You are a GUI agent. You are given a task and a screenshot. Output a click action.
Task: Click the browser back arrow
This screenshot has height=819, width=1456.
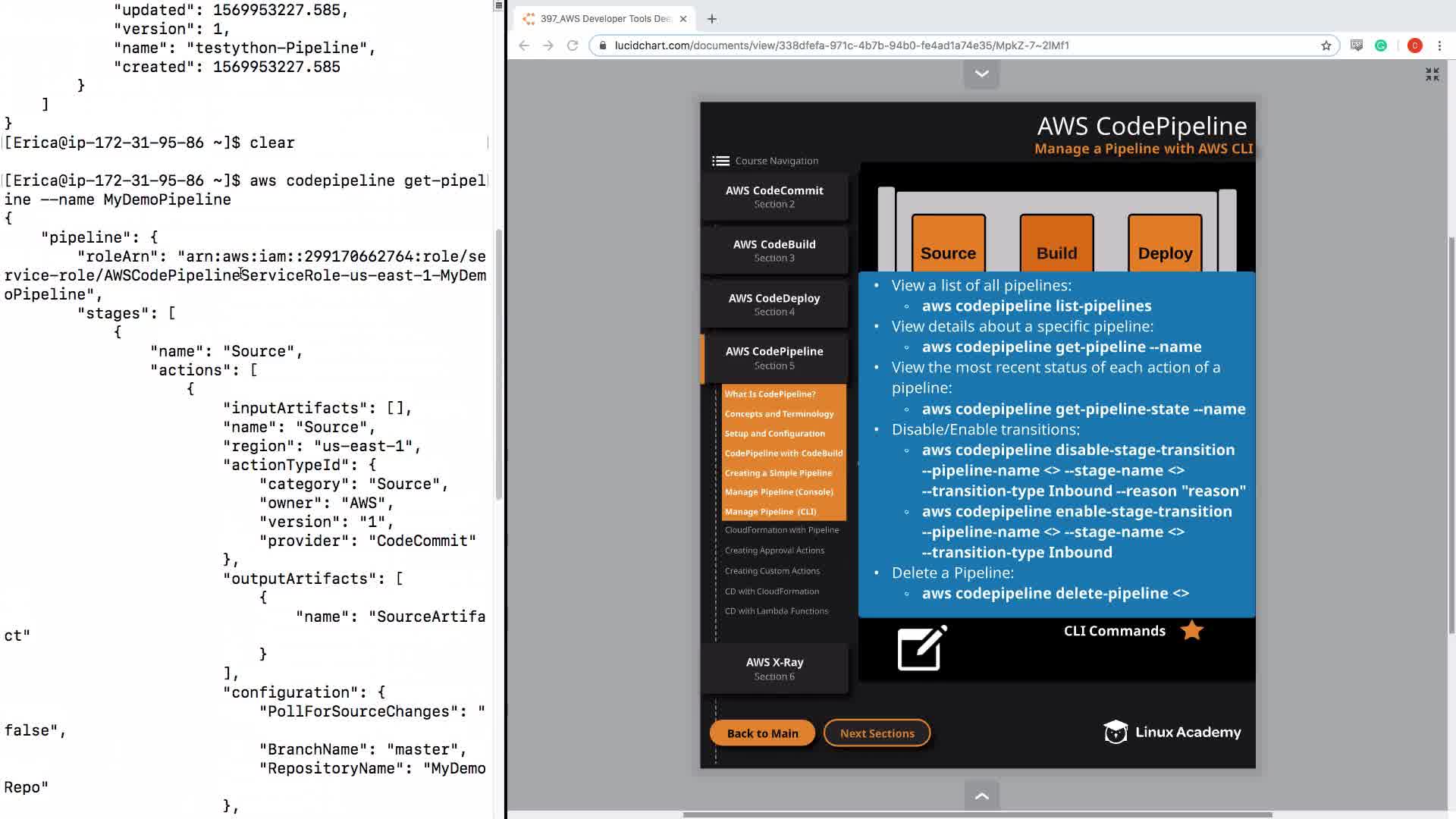[524, 45]
